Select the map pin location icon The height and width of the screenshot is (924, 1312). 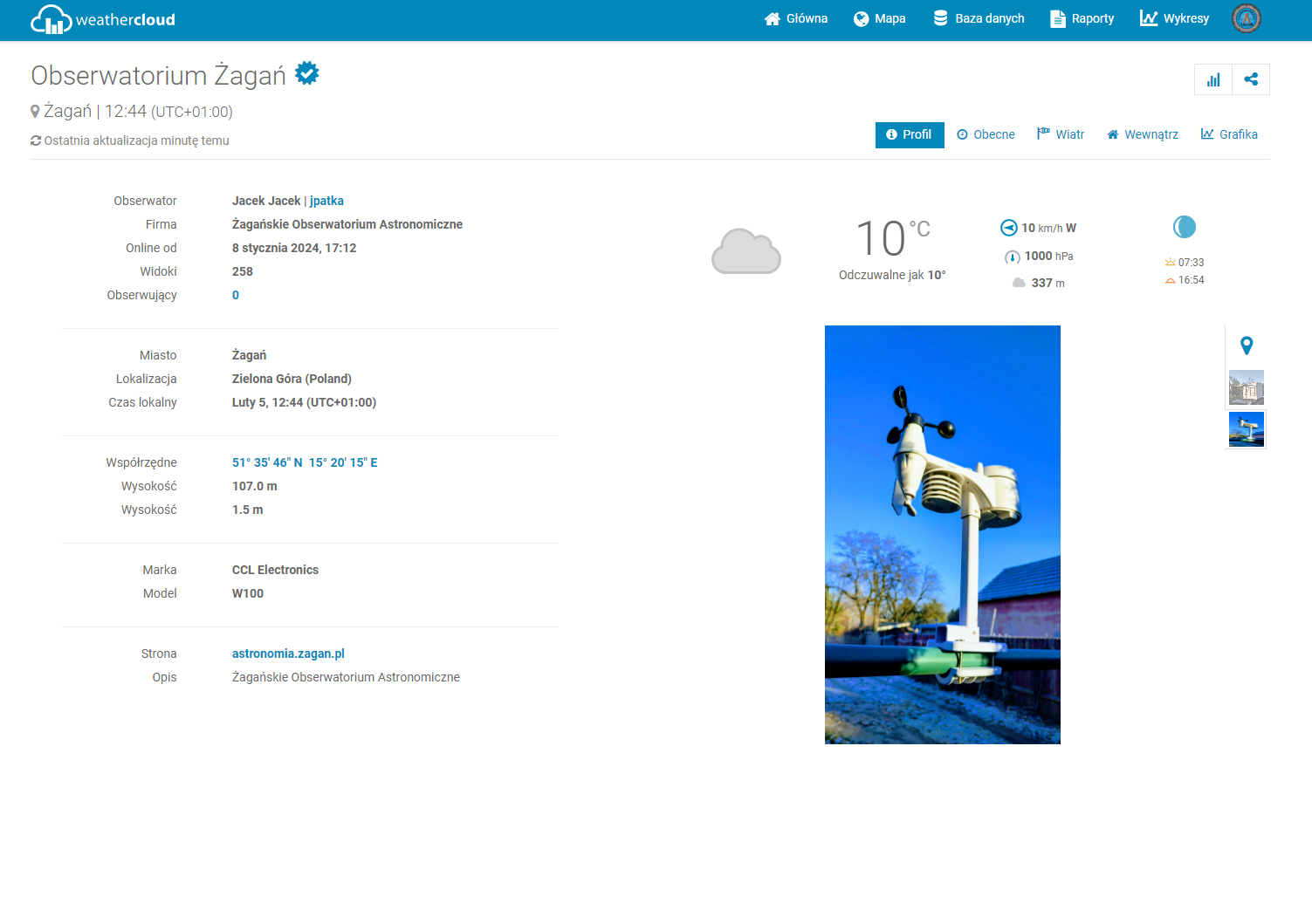pos(1247,346)
